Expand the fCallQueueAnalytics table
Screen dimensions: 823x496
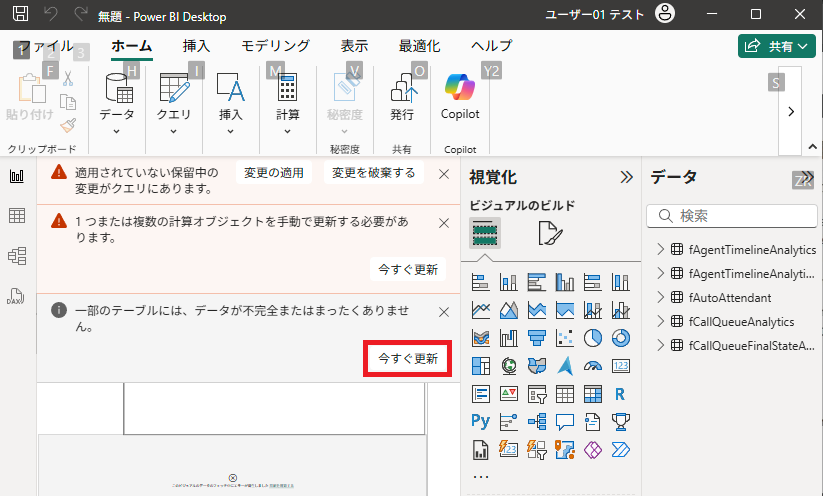661,322
